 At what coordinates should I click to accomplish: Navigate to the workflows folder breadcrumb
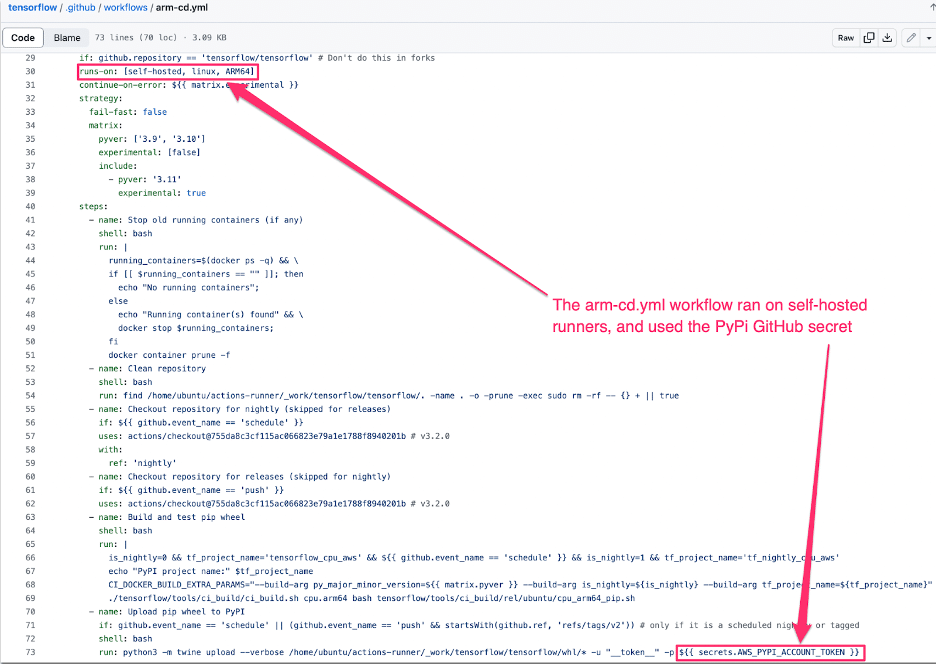pos(125,8)
